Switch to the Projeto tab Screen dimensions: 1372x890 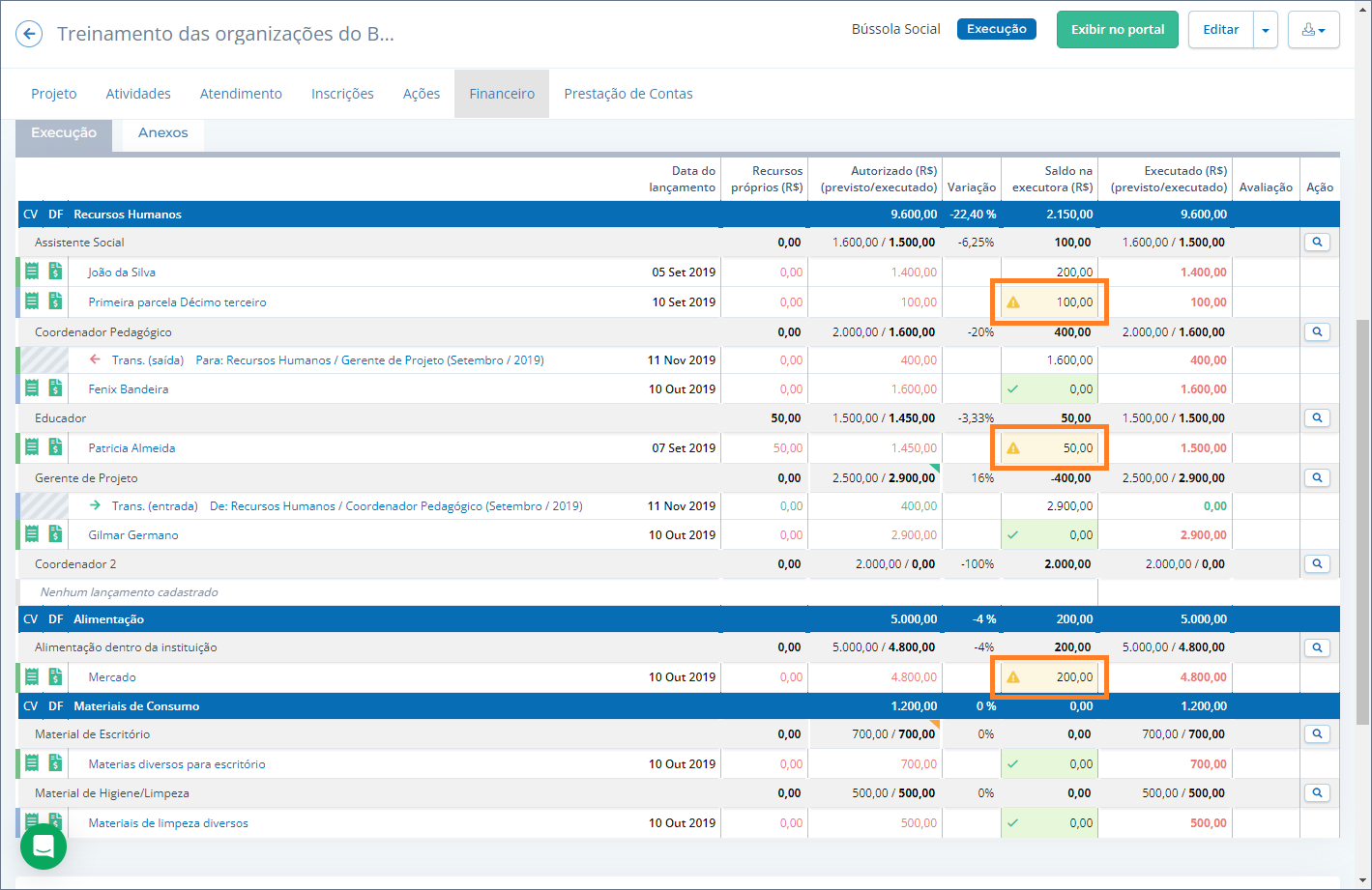pos(53,94)
